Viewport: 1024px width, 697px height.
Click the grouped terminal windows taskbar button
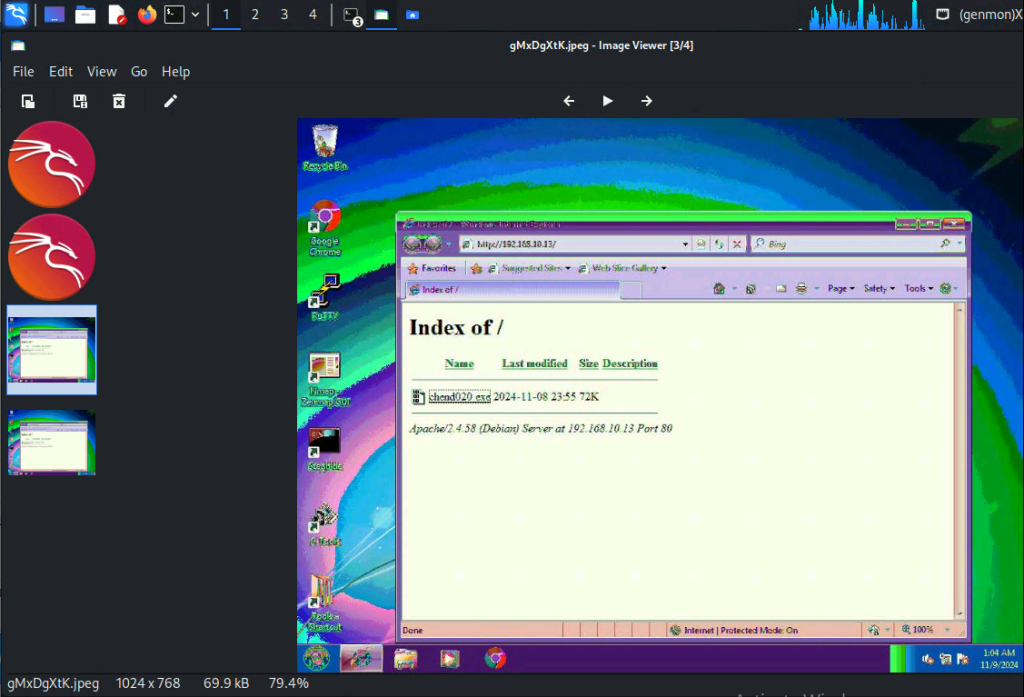(x=351, y=15)
